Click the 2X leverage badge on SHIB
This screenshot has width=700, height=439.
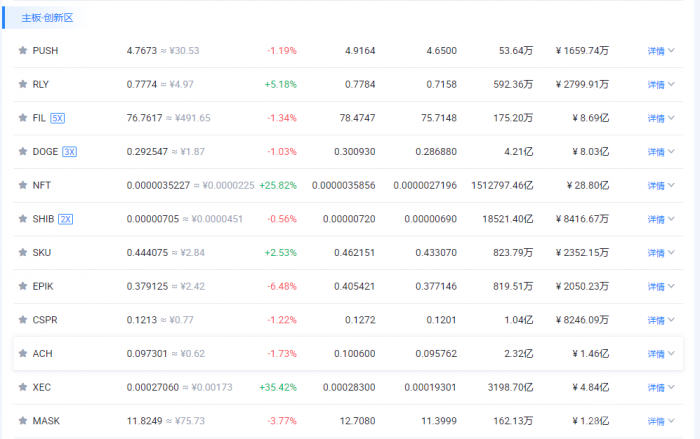coord(66,219)
